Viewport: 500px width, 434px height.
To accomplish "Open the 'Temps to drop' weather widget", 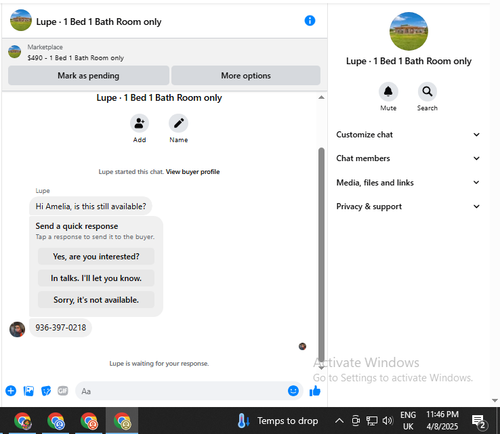I will tap(278, 421).
